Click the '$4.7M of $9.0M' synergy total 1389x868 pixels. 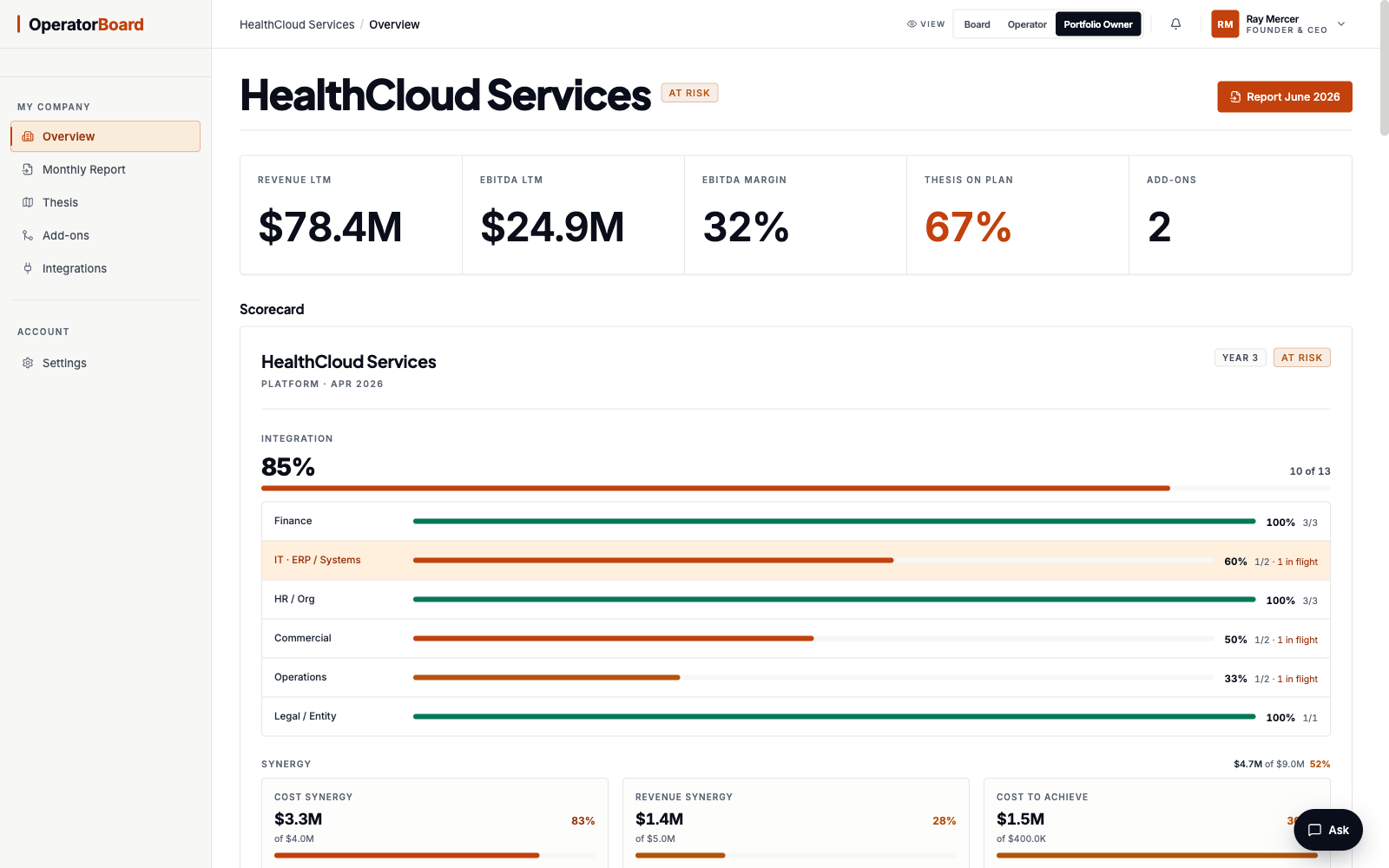[1269, 764]
